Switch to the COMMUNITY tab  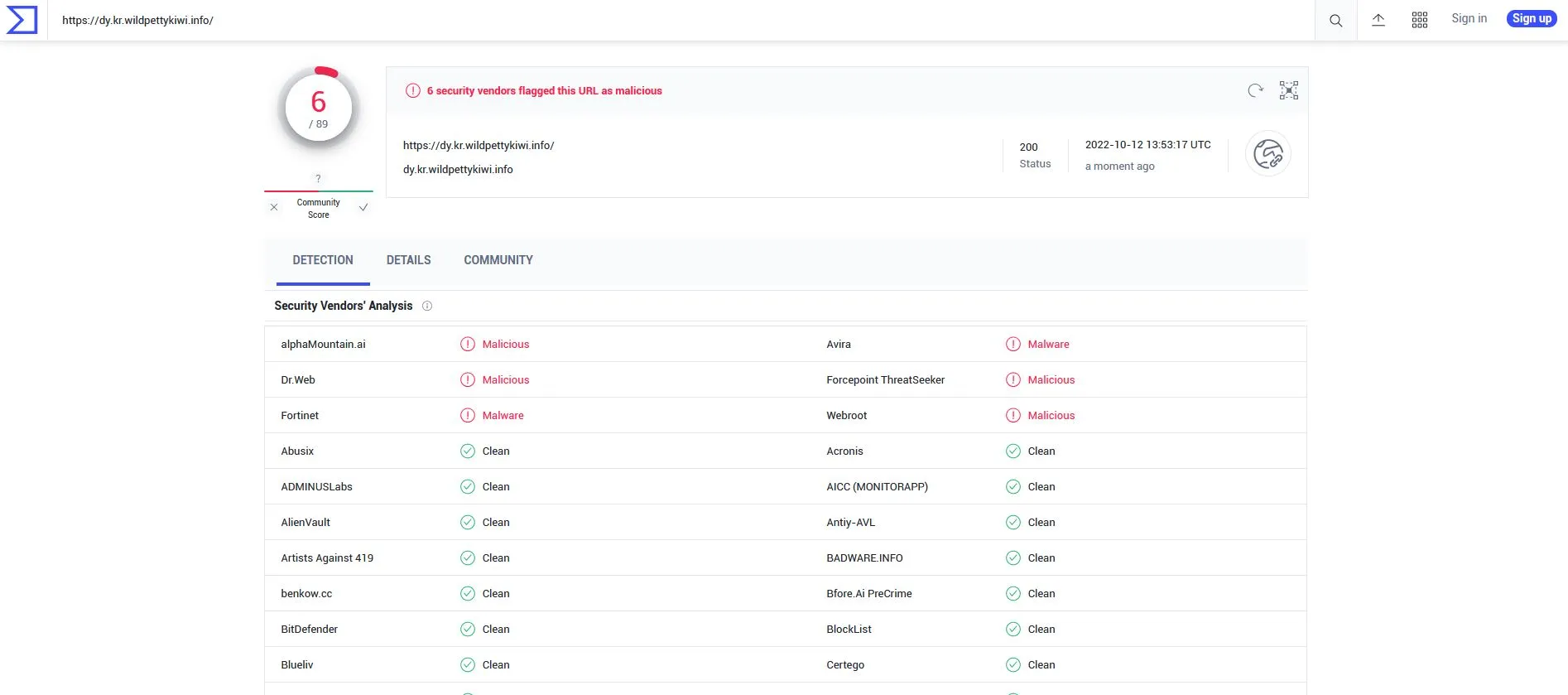pyautogui.click(x=498, y=260)
